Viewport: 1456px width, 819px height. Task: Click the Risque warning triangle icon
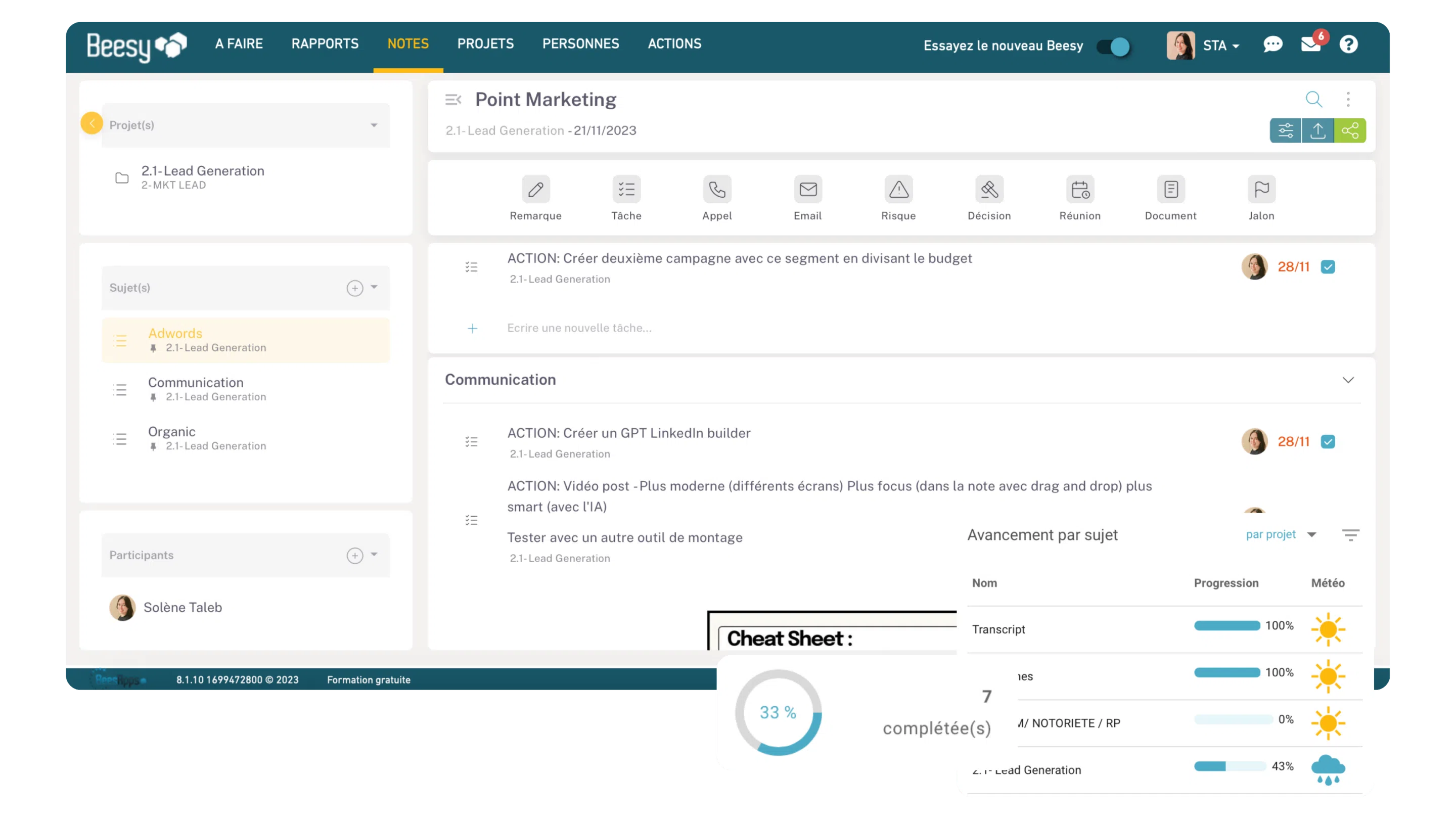(x=898, y=190)
